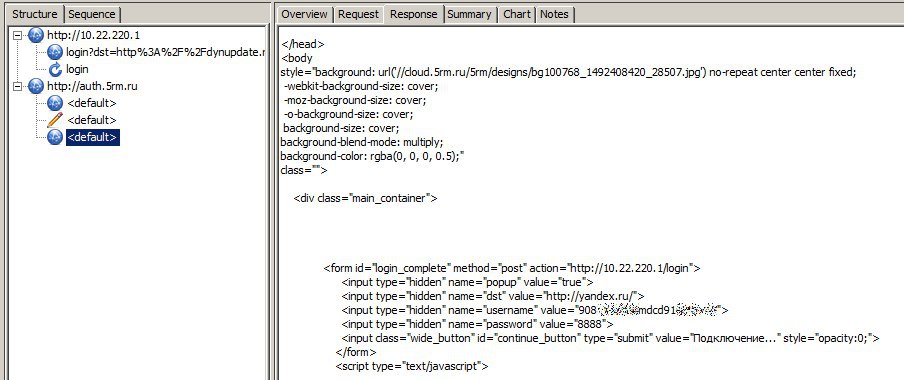The width and height of the screenshot is (904, 380).
Task: Select the login redirect entry
Action: tap(77, 69)
